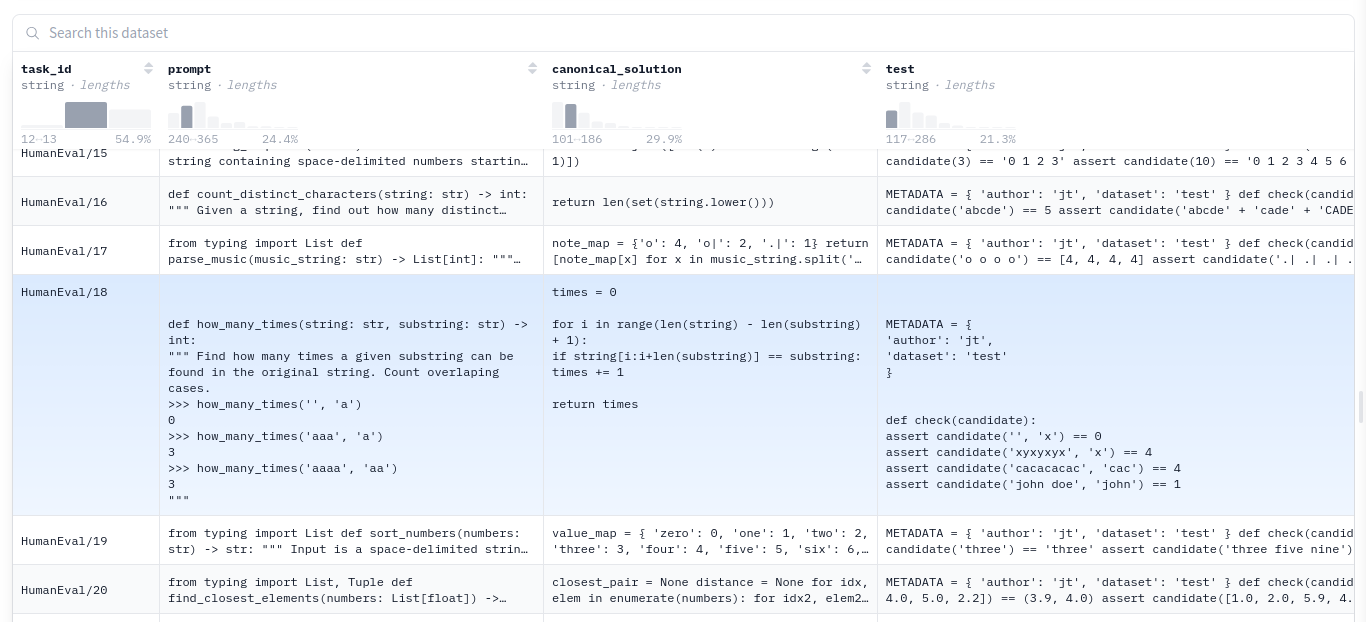Click the task_id column header
Screen dimensions: 1366x622
46,69
